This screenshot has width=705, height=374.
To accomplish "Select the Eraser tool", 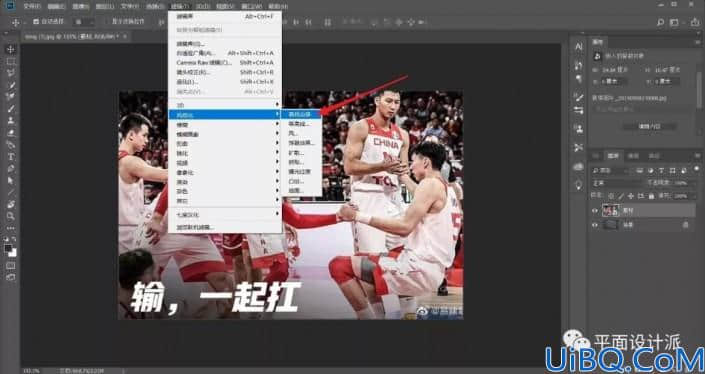I will click(x=11, y=133).
